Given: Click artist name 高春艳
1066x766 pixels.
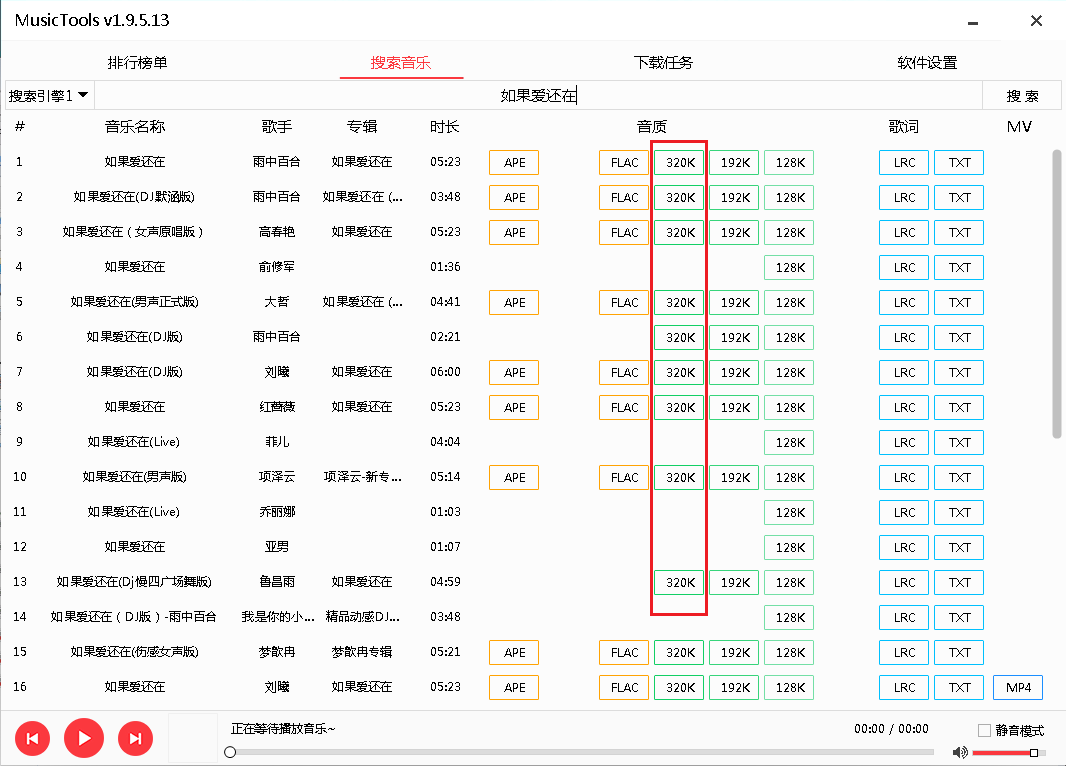Looking at the screenshot, I should 277,232.
